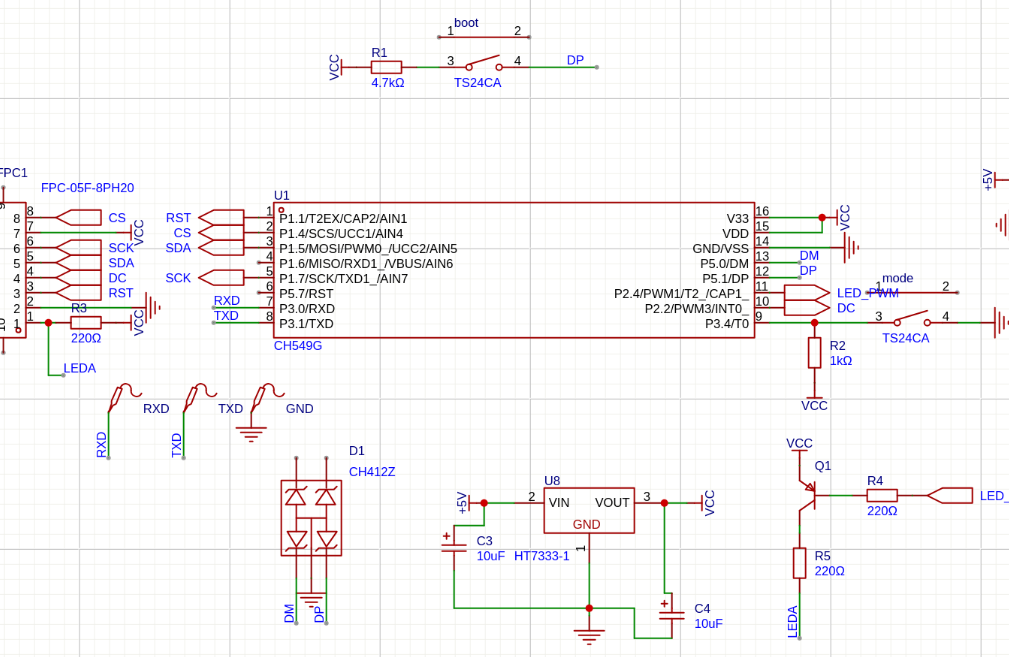Screen dimensions: 1009x657
Task: Click the DP net label at boot switch
Action: (x=575, y=60)
